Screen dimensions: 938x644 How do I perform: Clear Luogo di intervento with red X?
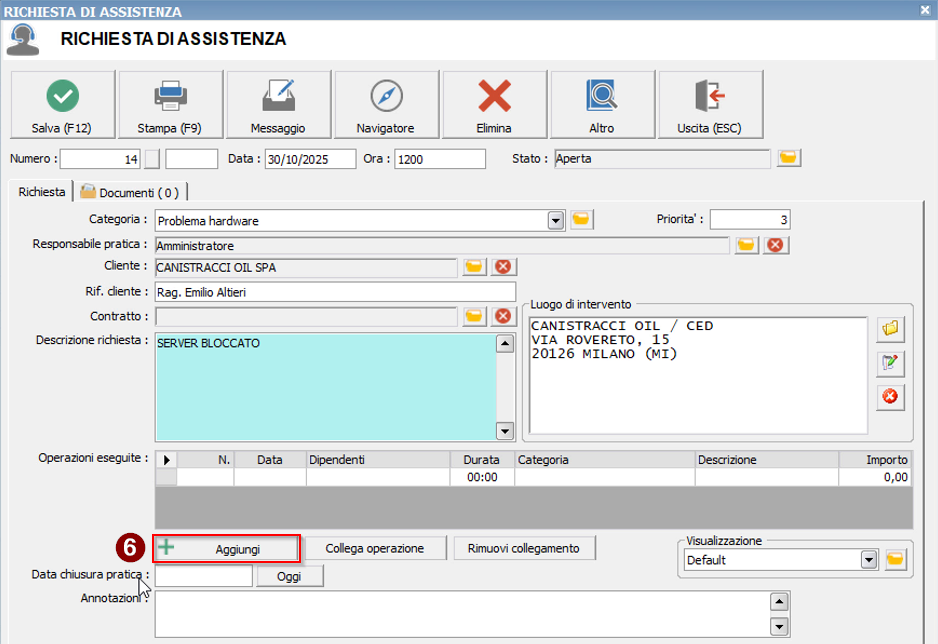coord(889,397)
